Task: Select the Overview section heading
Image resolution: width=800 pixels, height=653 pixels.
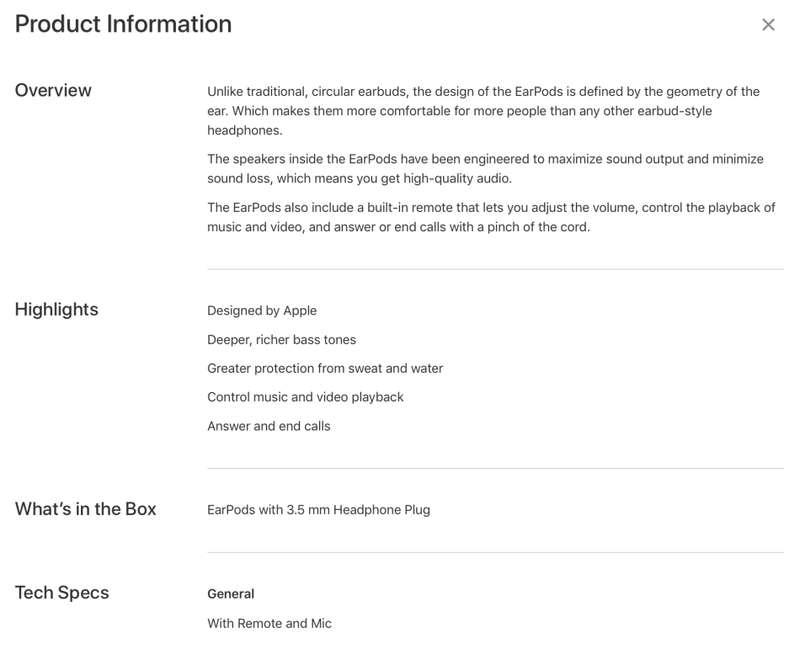Action: point(53,90)
